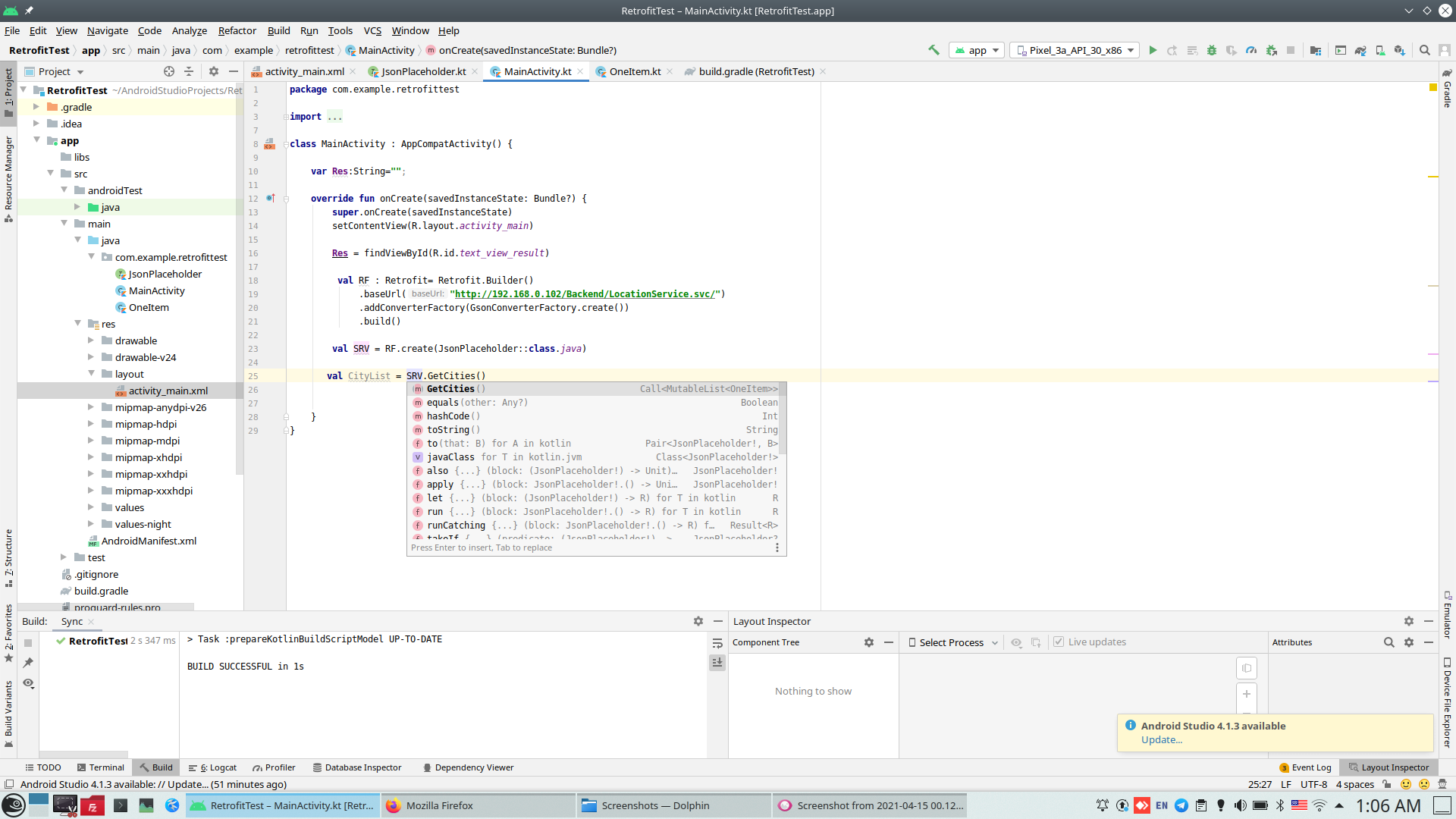Switch to the JsonPlaceholder.kt tab

click(x=423, y=71)
